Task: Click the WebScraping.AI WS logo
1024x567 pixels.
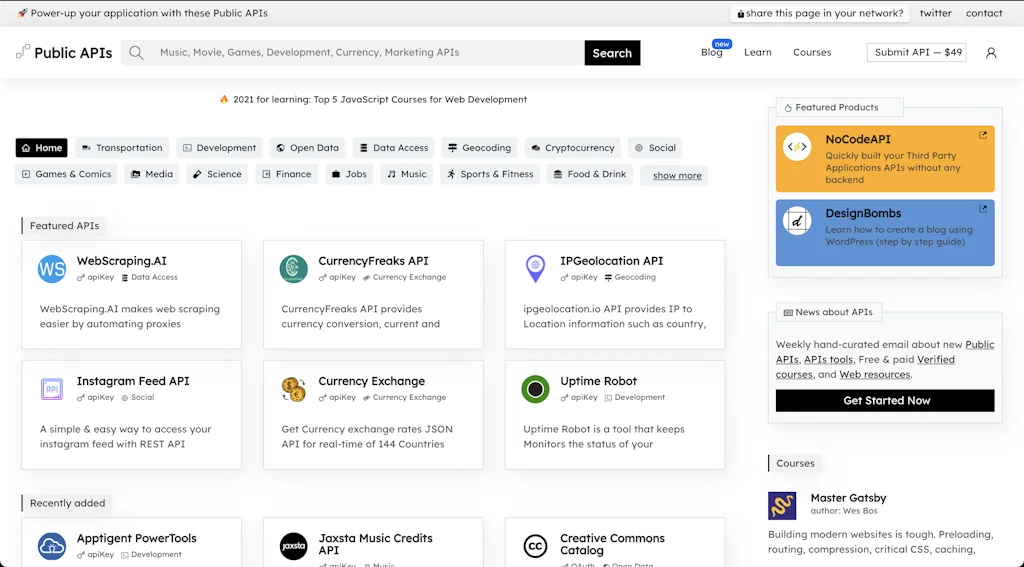Action: point(52,268)
